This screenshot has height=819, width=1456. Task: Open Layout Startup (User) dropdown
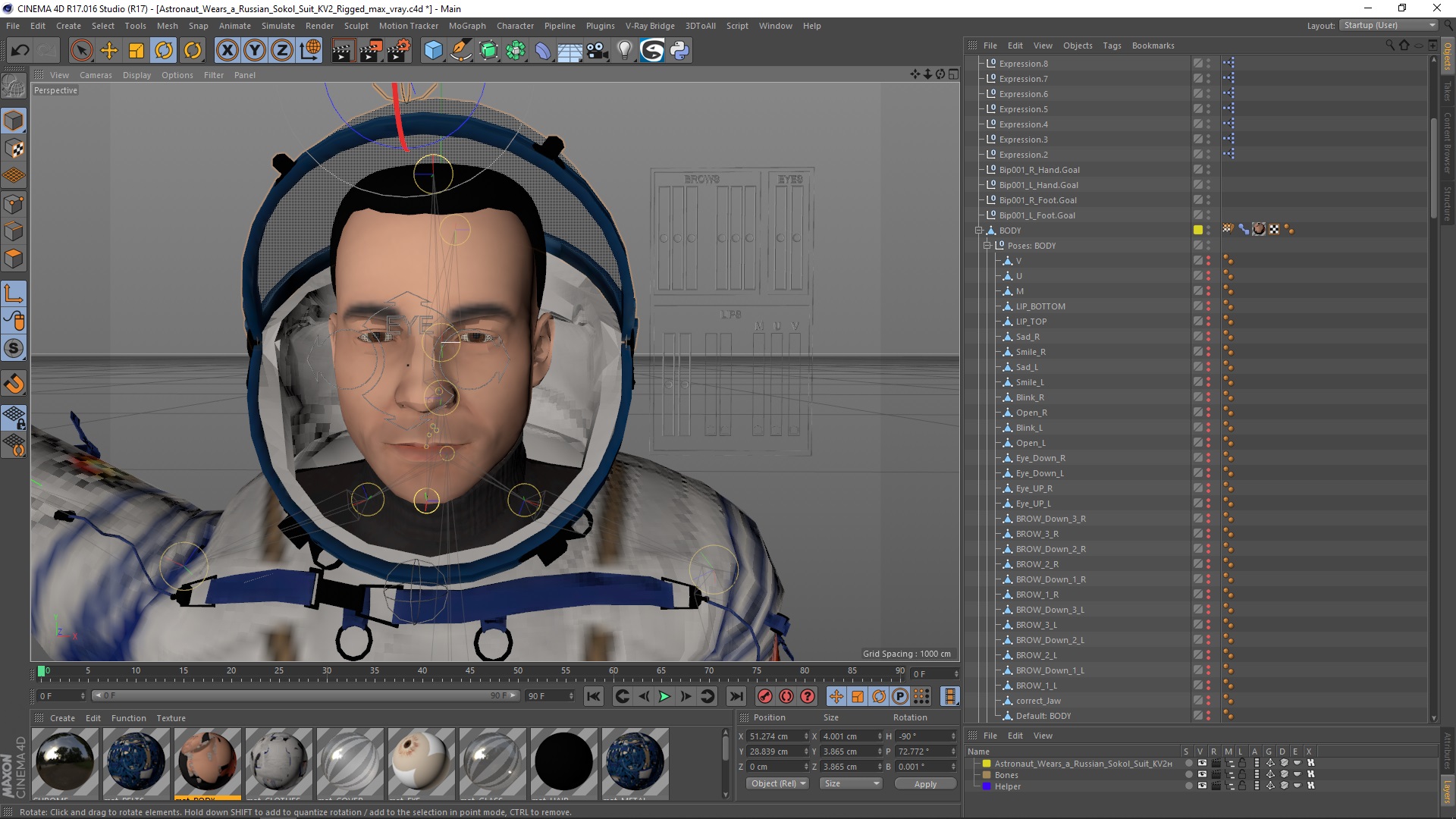[1388, 25]
